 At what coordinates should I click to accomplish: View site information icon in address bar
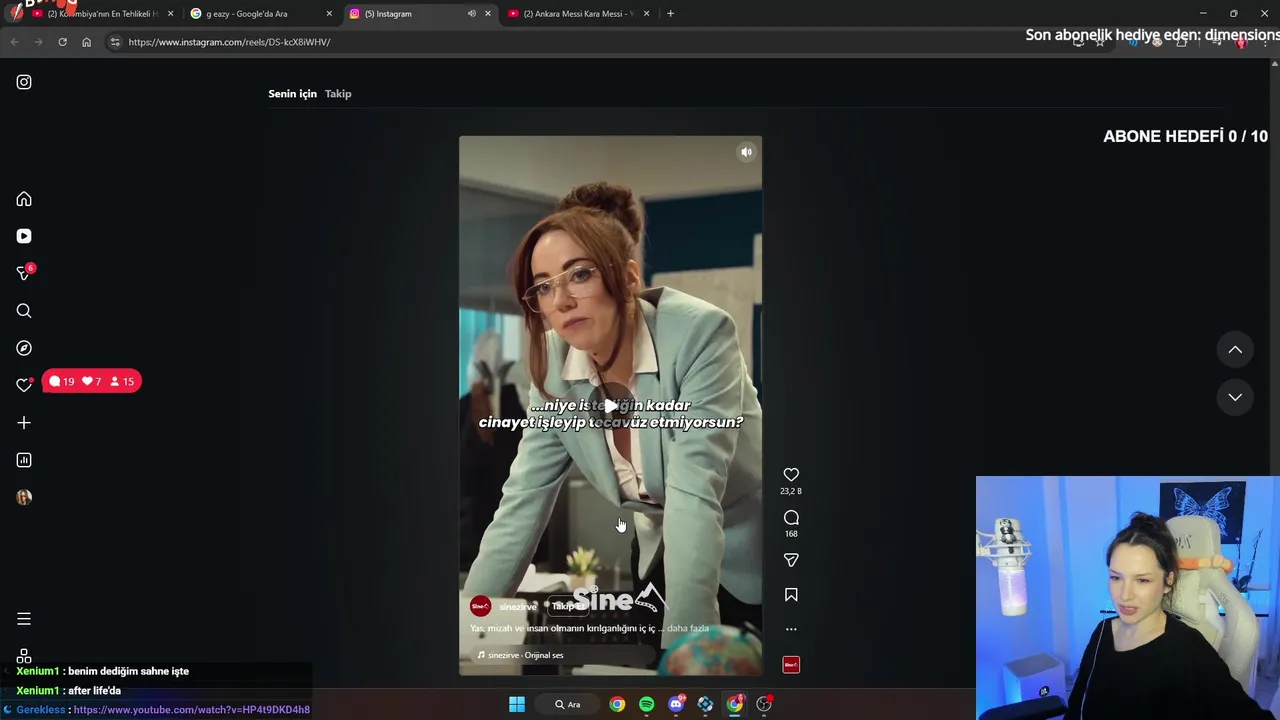[x=115, y=42]
